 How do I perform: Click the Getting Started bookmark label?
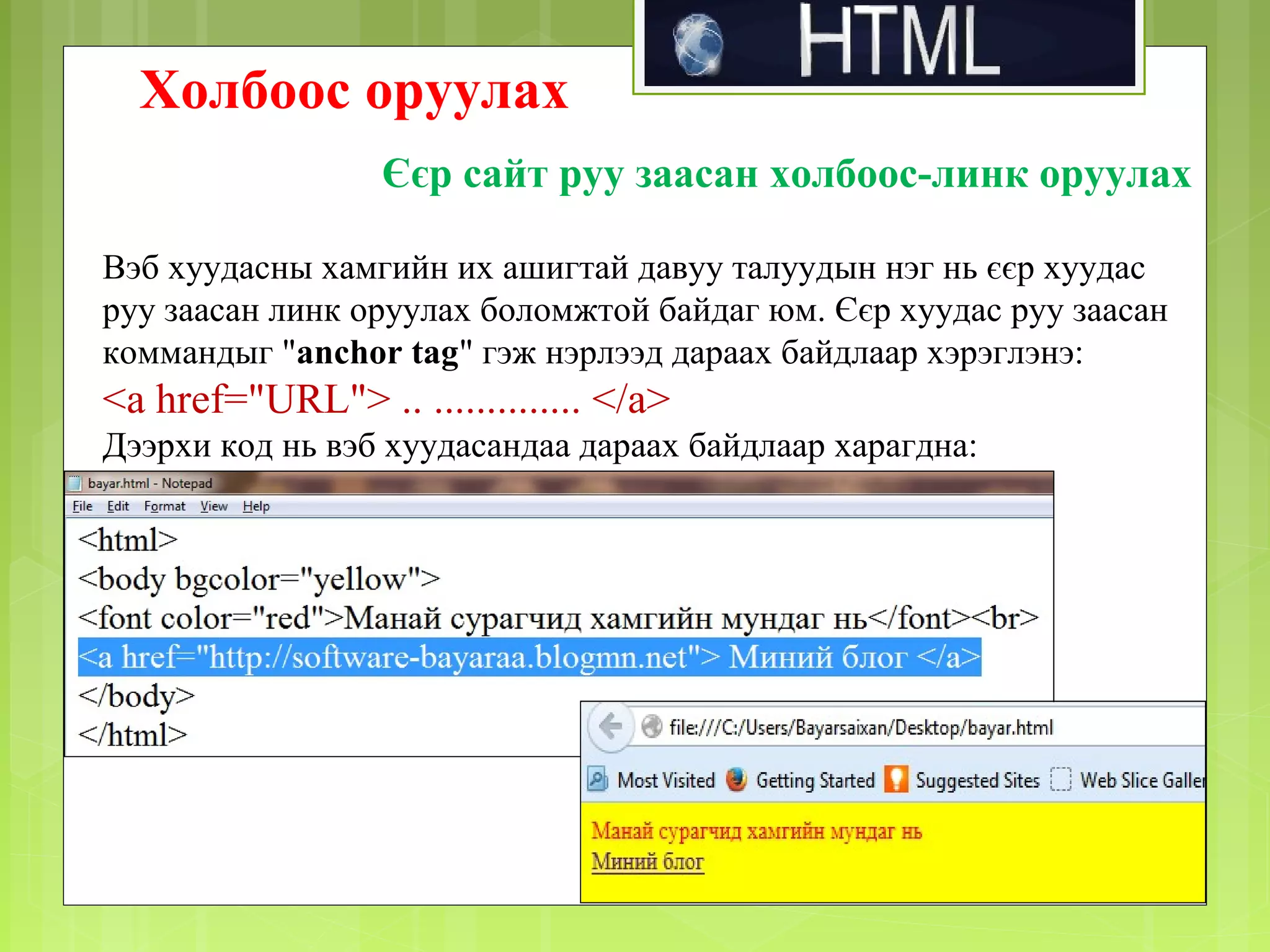click(815, 780)
